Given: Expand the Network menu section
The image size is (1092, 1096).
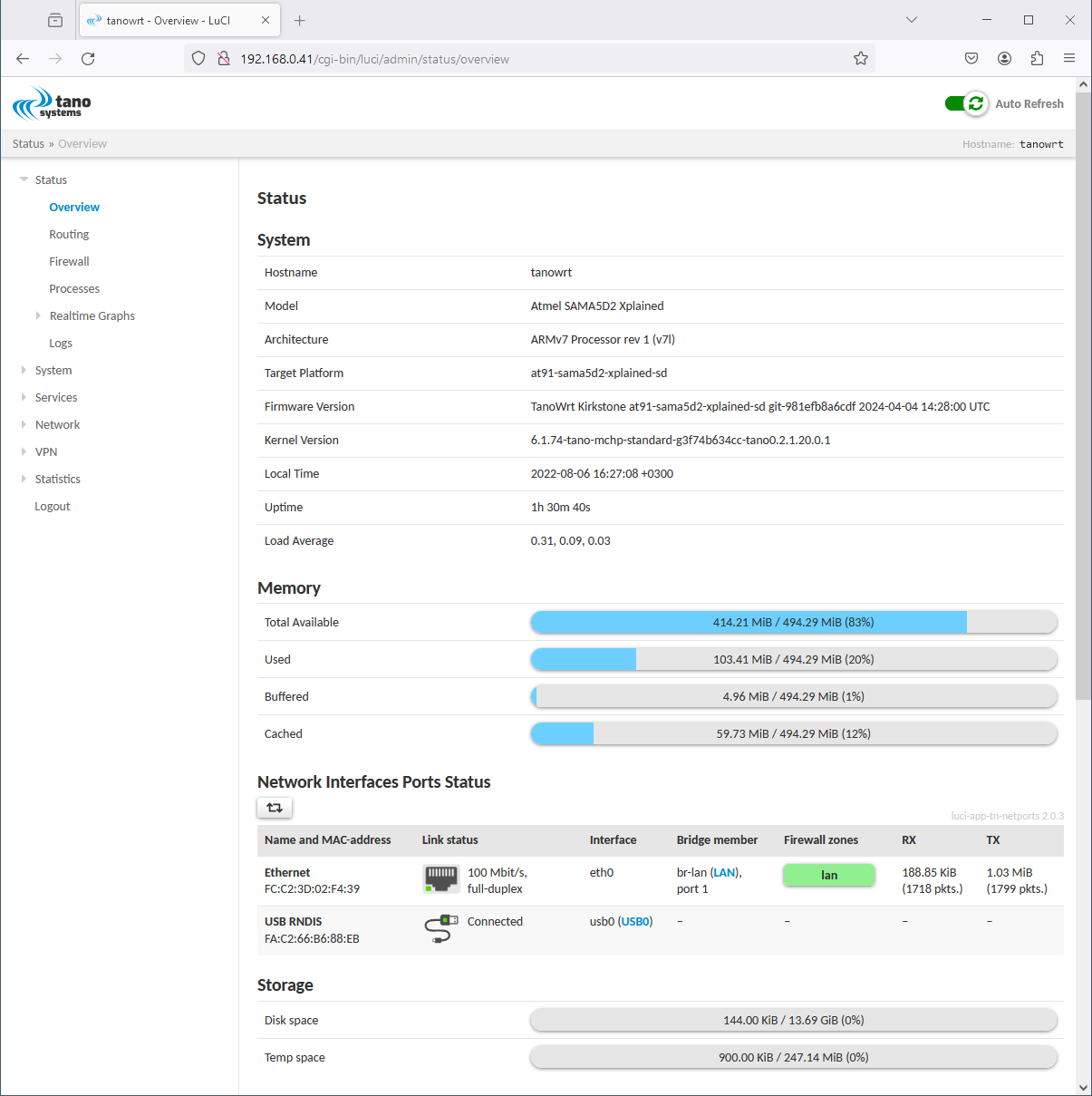Looking at the screenshot, I should [x=24, y=424].
